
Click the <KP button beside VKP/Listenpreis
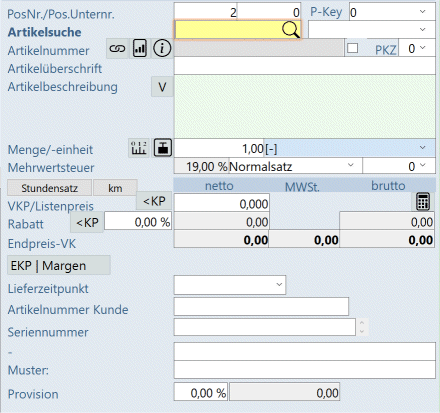tap(154, 201)
